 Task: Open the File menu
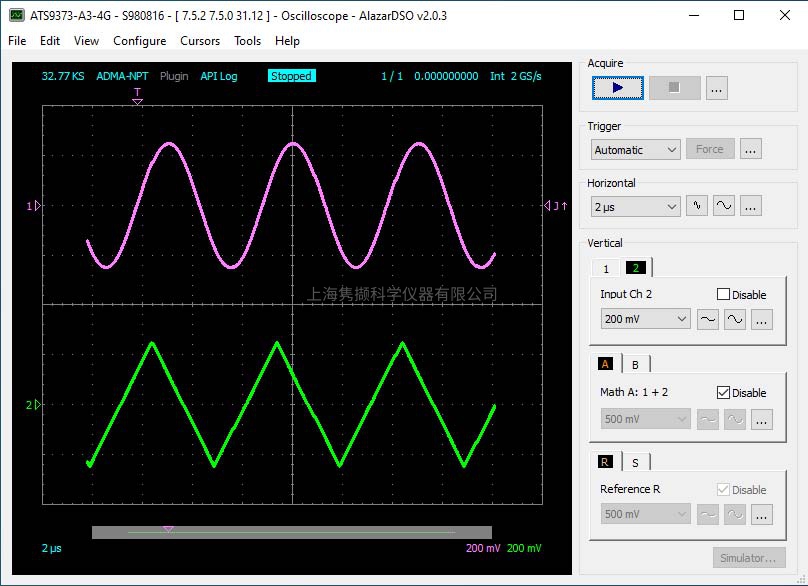coord(17,41)
